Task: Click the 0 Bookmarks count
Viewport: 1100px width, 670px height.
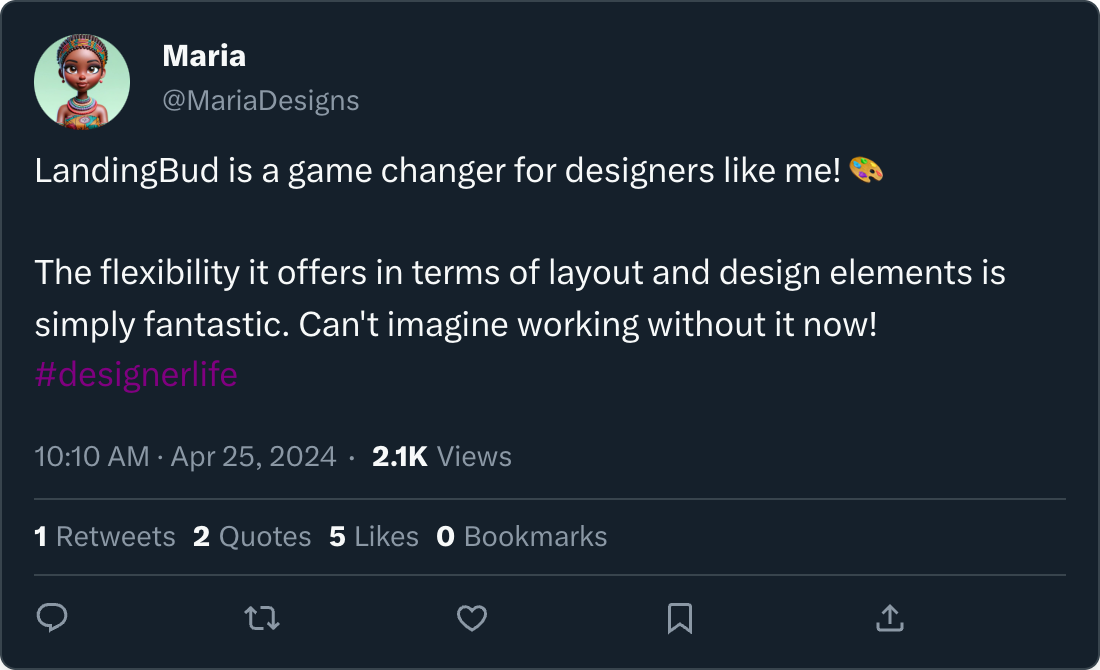Action: tap(522, 537)
